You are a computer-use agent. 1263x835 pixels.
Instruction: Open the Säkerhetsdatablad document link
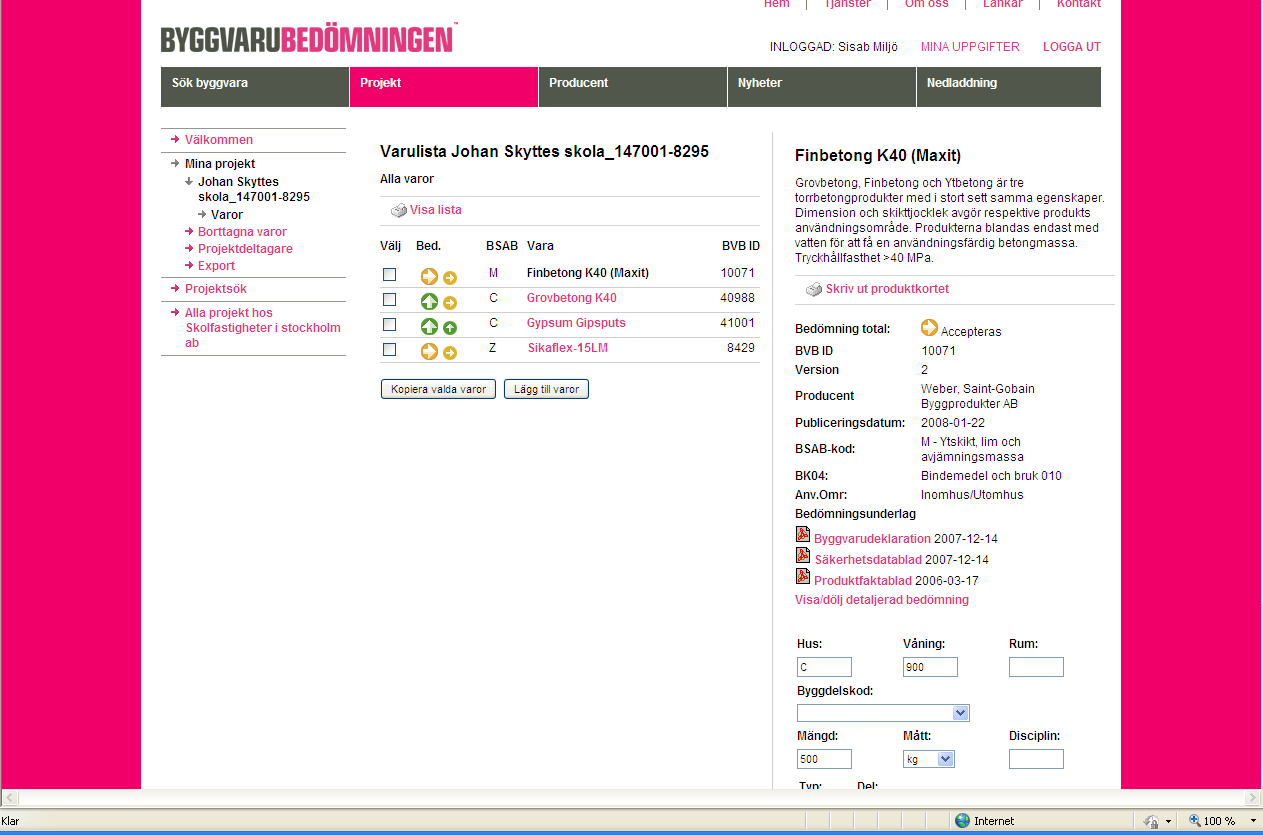pos(868,560)
